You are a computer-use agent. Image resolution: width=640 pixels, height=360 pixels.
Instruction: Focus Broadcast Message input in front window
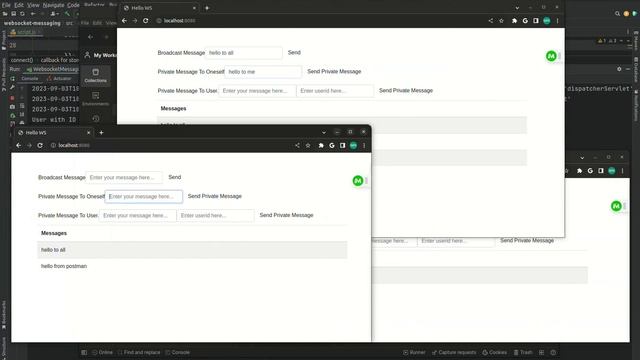(124, 178)
